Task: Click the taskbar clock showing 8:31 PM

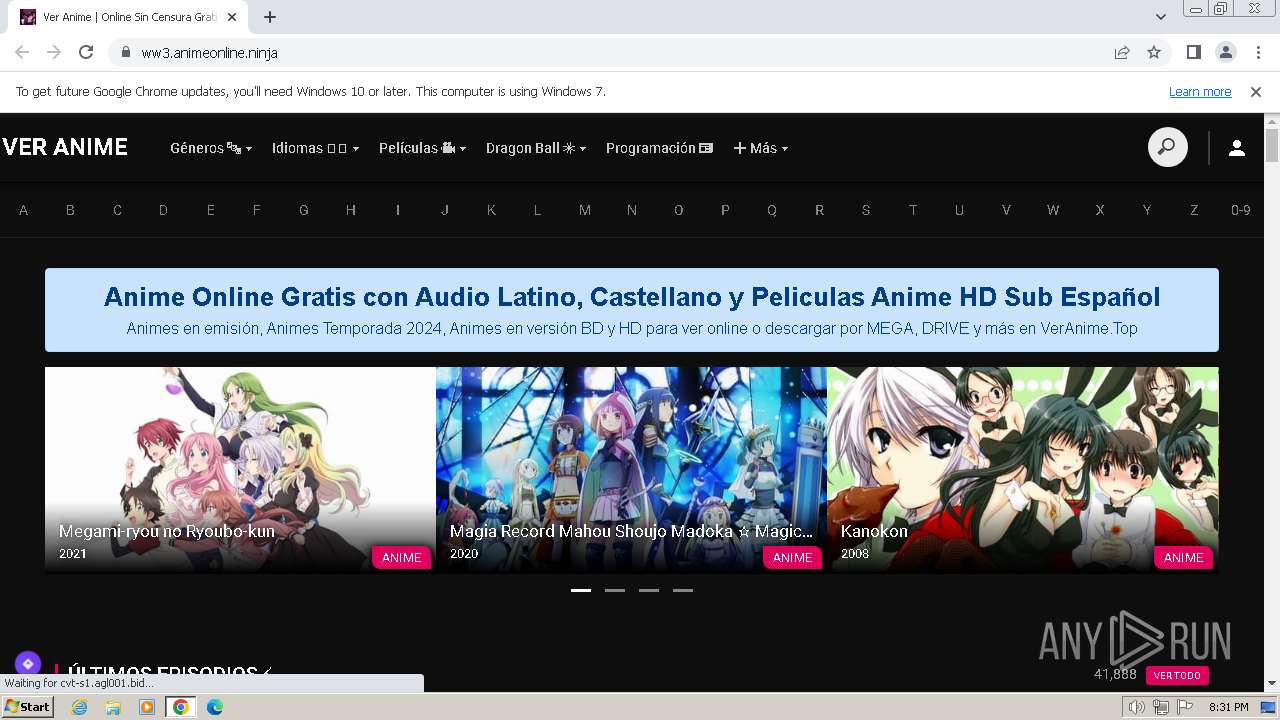Action: tap(1228, 707)
